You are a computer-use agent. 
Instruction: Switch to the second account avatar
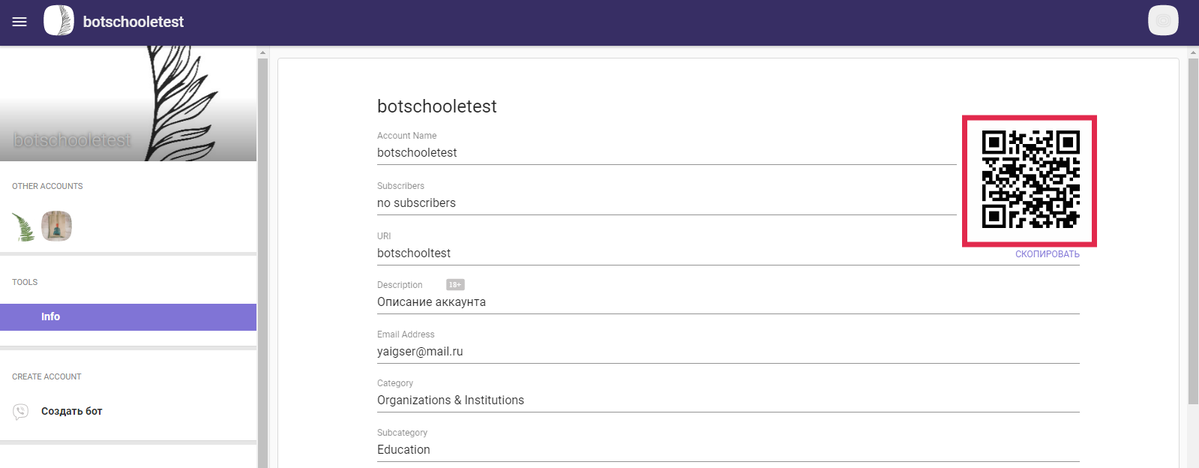pyautogui.click(x=57, y=226)
